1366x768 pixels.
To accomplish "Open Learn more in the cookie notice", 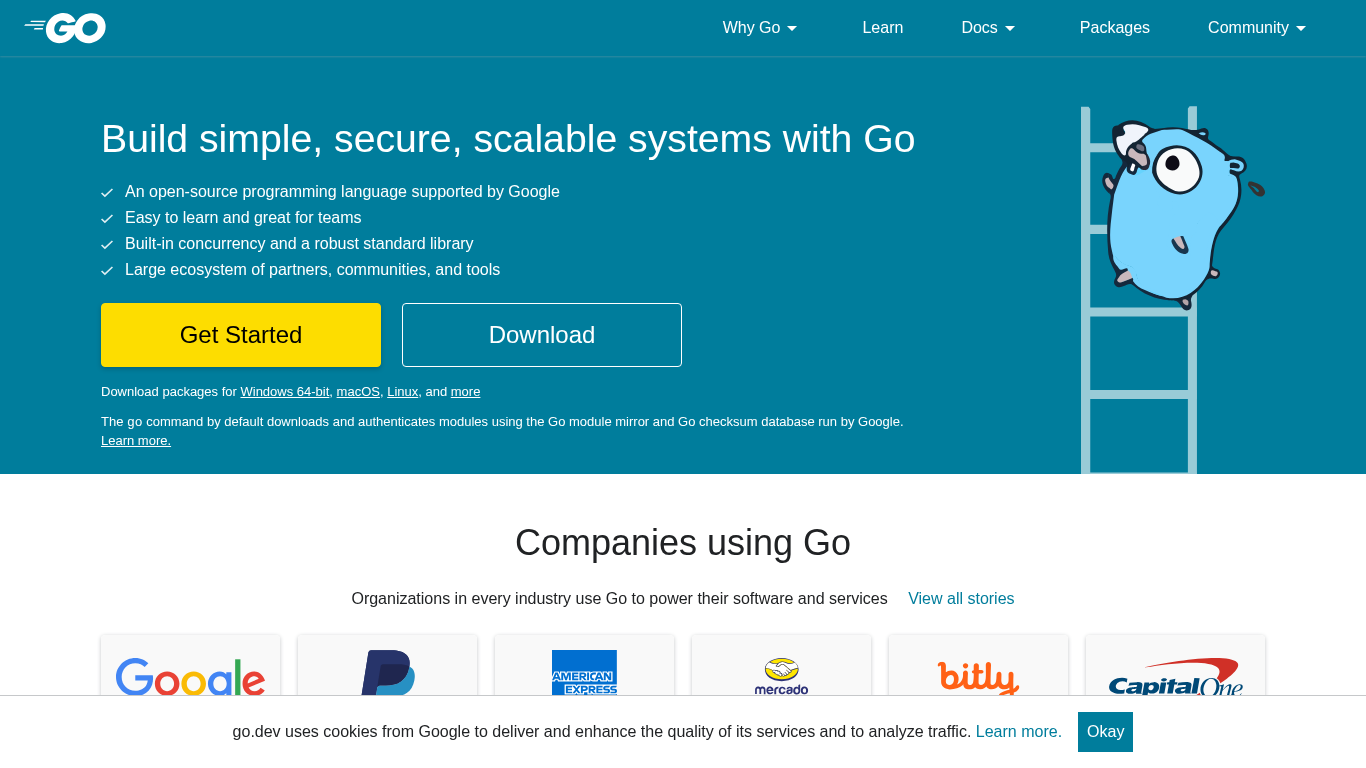I will pyautogui.click(x=1019, y=732).
